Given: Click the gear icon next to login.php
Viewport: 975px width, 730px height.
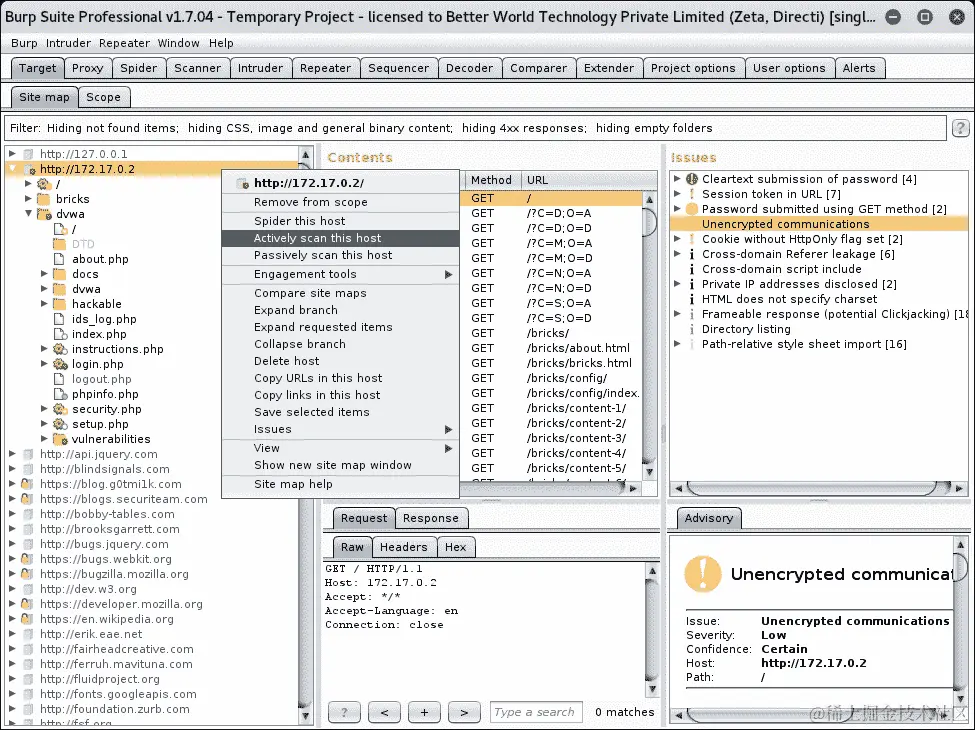Looking at the screenshot, I should coord(60,364).
